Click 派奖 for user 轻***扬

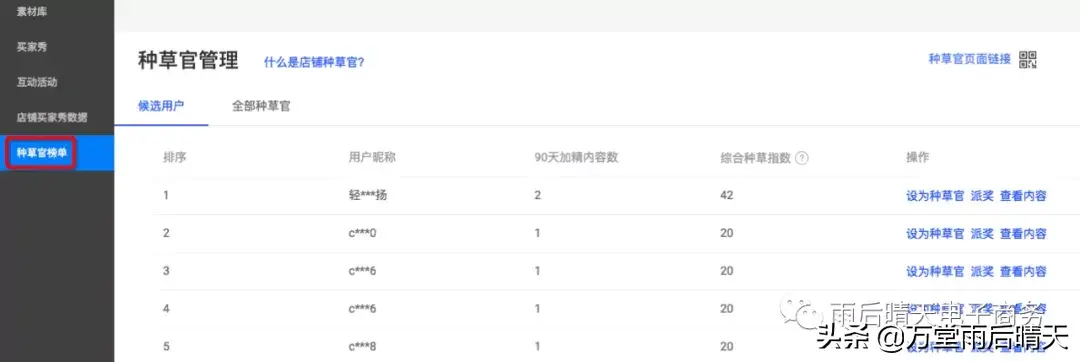[x=982, y=195]
